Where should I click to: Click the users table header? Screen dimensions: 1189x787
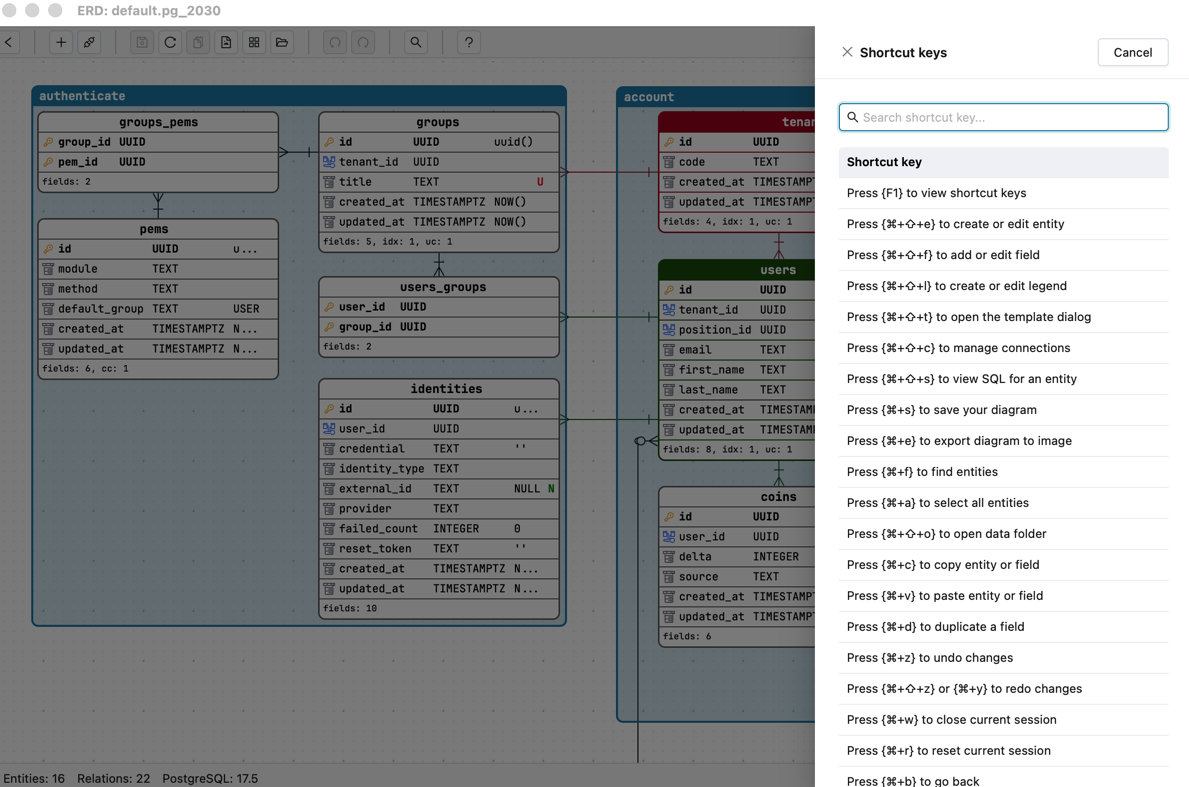(x=778, y=269)
